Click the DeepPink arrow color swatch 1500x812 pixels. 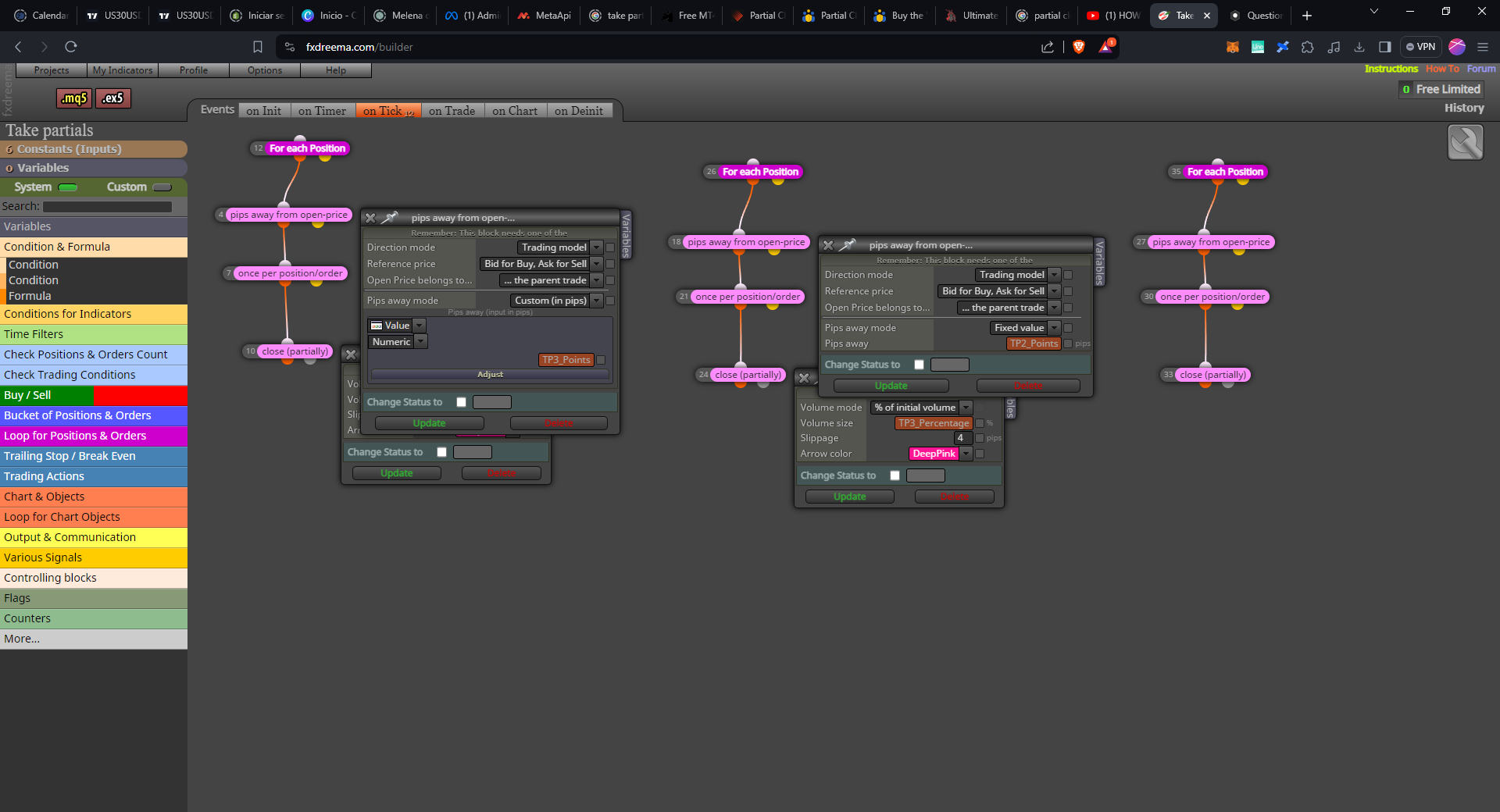tap(934, 454)
